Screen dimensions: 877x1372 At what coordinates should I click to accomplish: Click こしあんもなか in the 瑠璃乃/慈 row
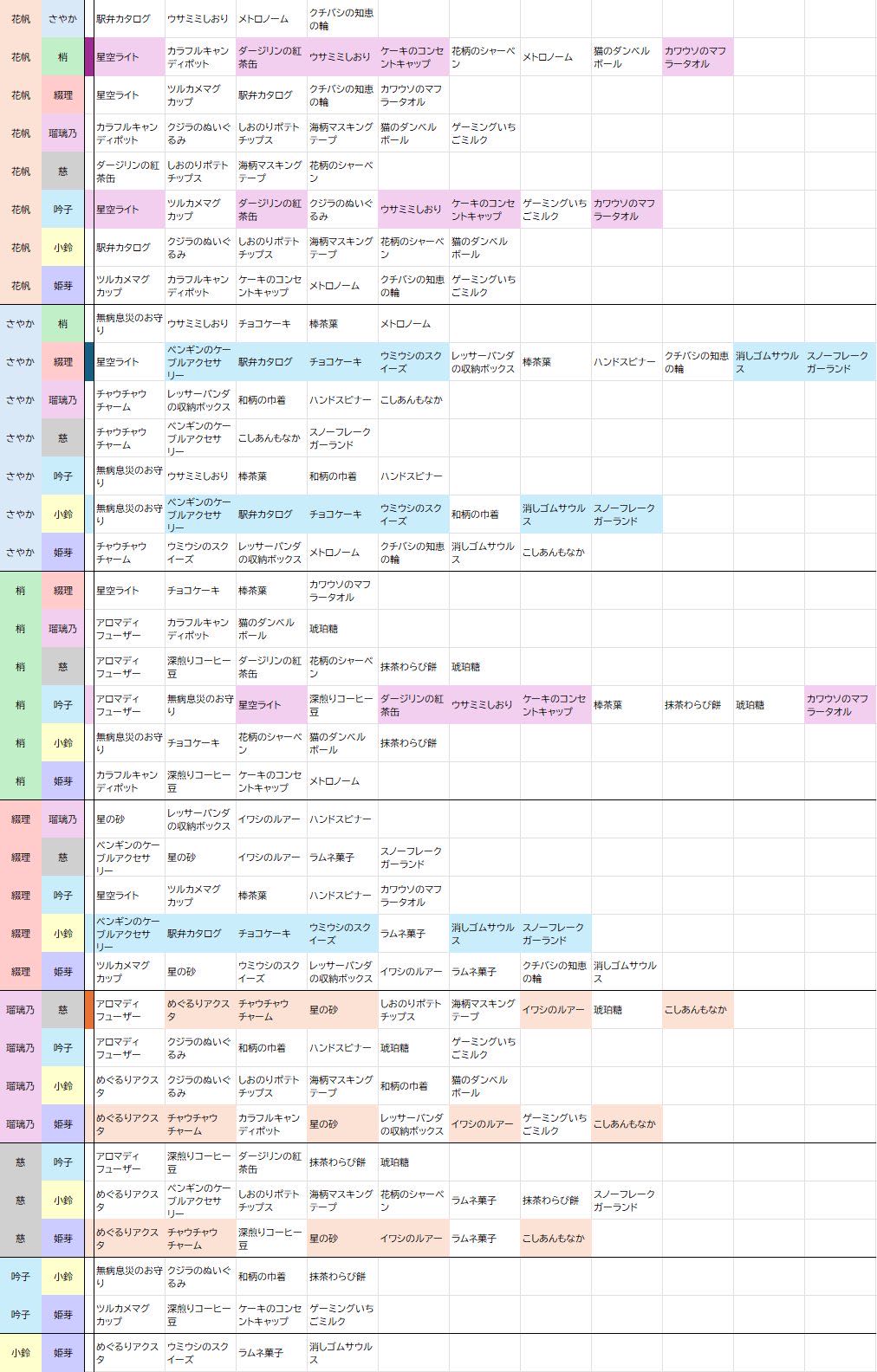[695, 1010]
